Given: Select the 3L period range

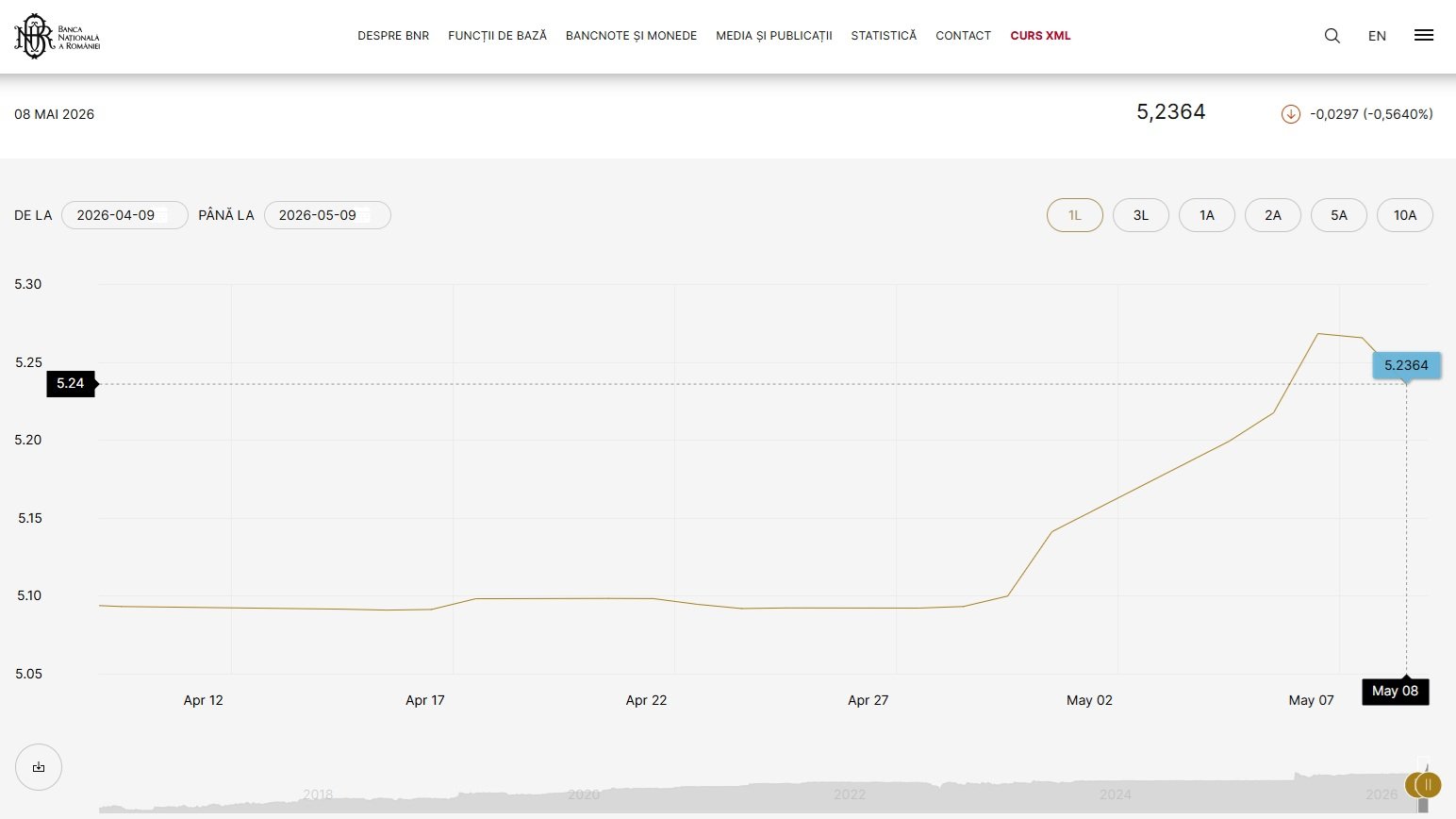Looking at the screenshot, I should tap(1140, 215).
